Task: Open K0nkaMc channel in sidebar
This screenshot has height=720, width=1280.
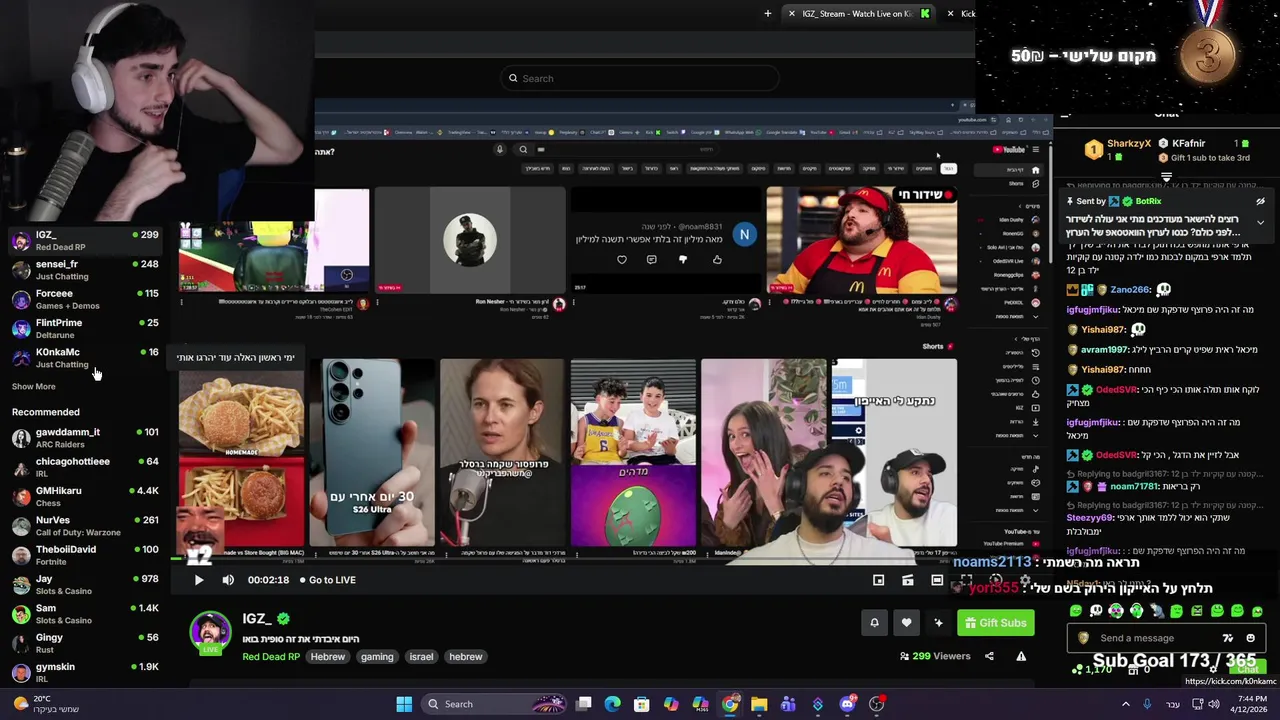Action: coord(85,358)
